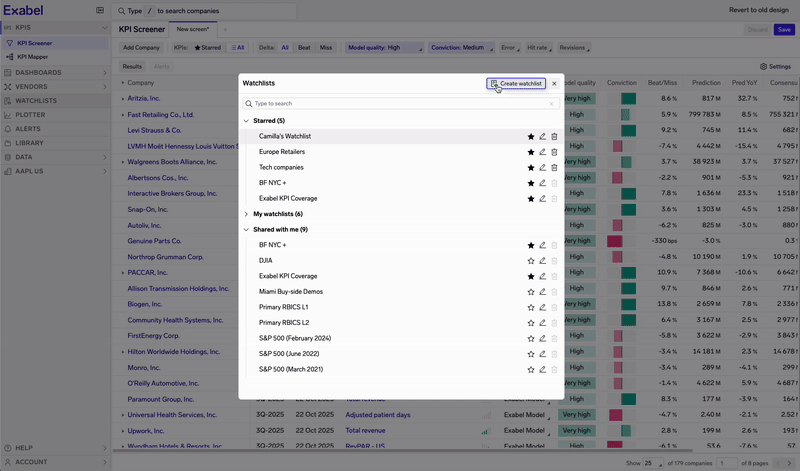This screenshot has width=800, height=471.
Task: Star S&P 500 (February 2024) watchlist
Action: pyautogui.click(x=531, y=338)
